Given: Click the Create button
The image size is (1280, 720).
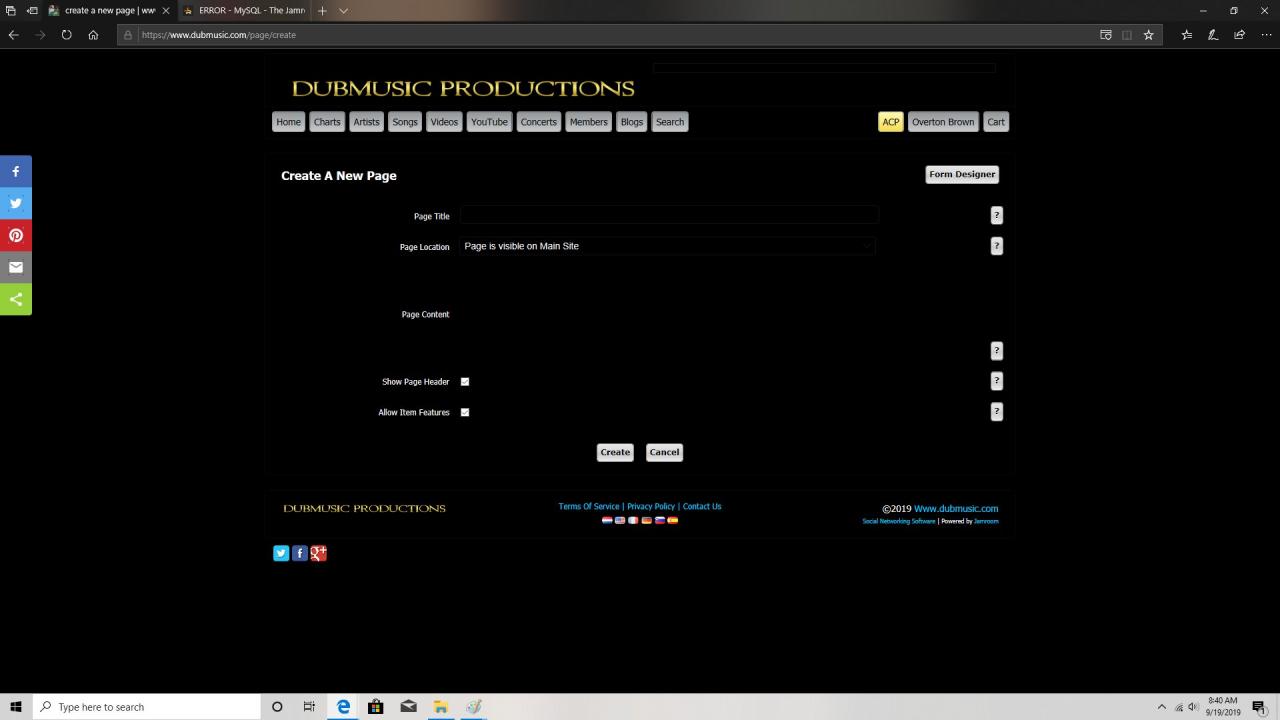Looking at the screenshot, I should [615, 452].
